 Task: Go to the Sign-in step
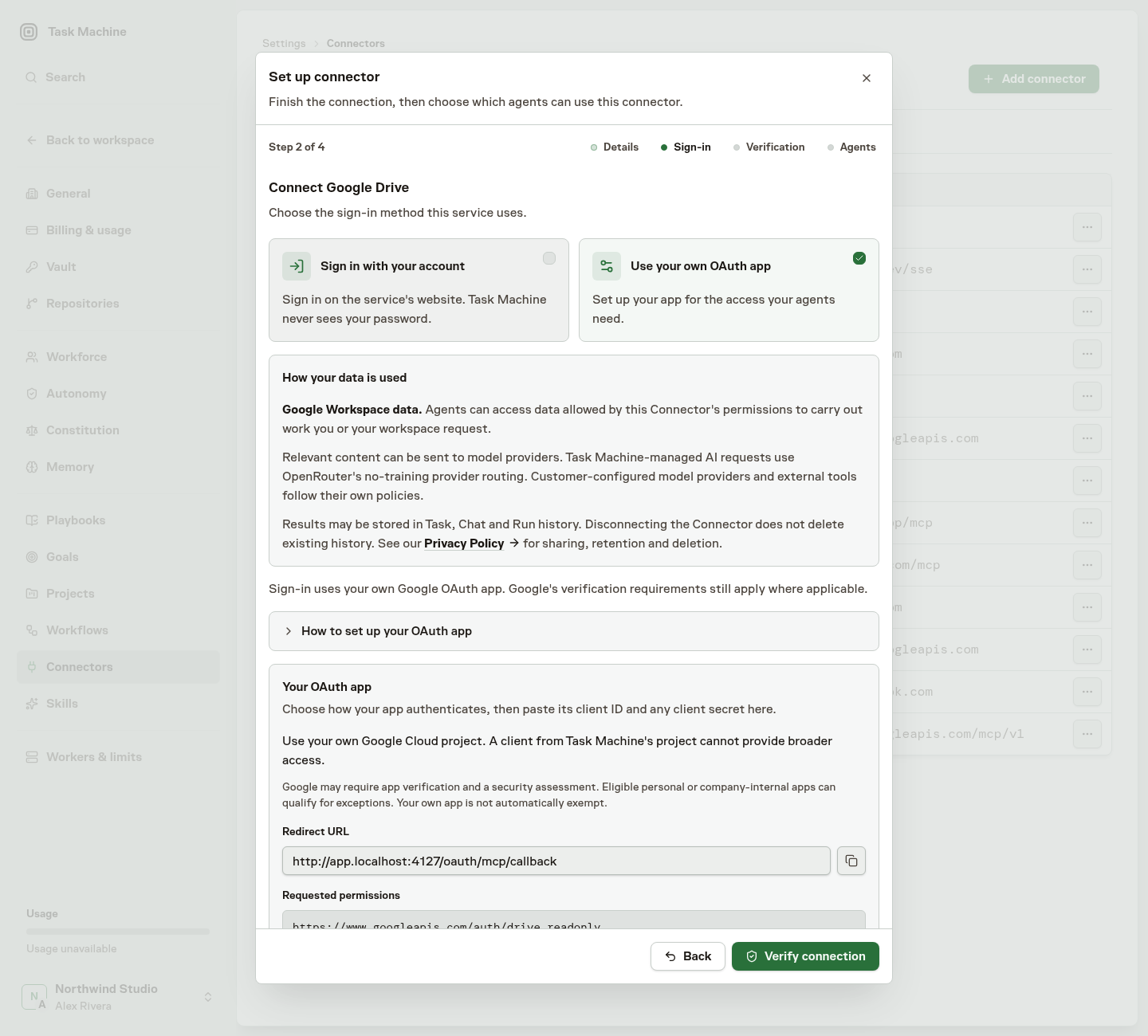[686, 147]
